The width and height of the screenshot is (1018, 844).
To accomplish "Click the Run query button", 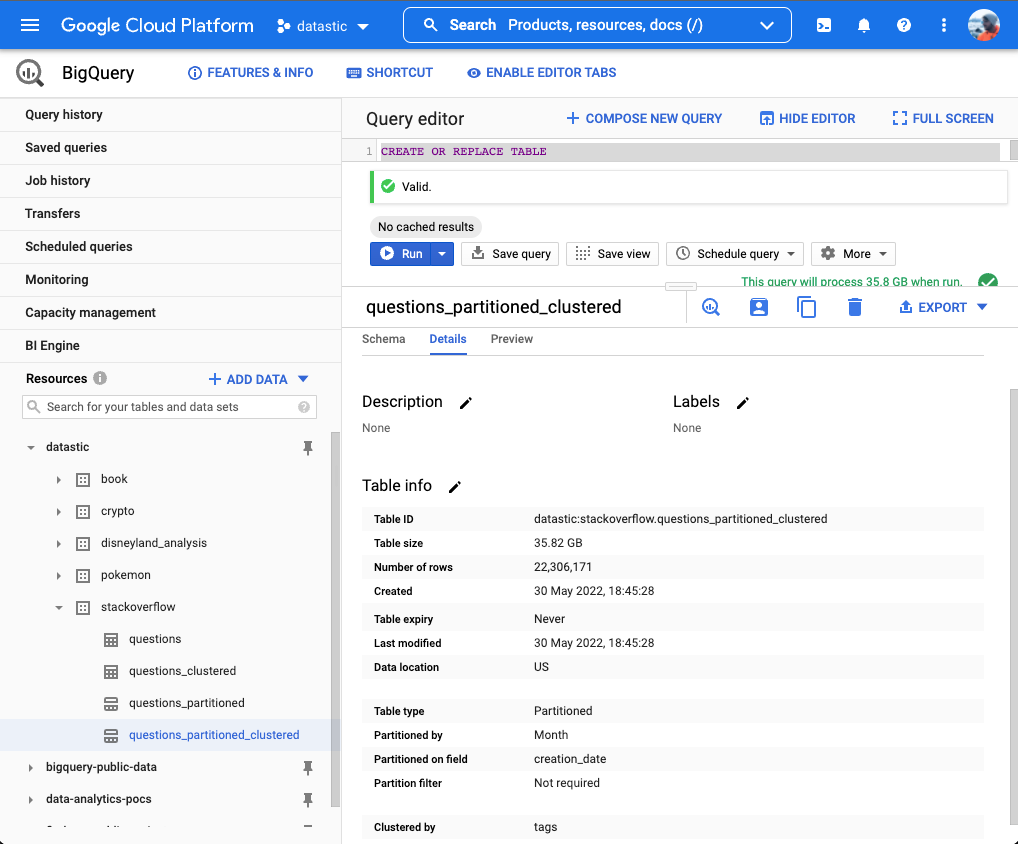I will tap(401, 254).
